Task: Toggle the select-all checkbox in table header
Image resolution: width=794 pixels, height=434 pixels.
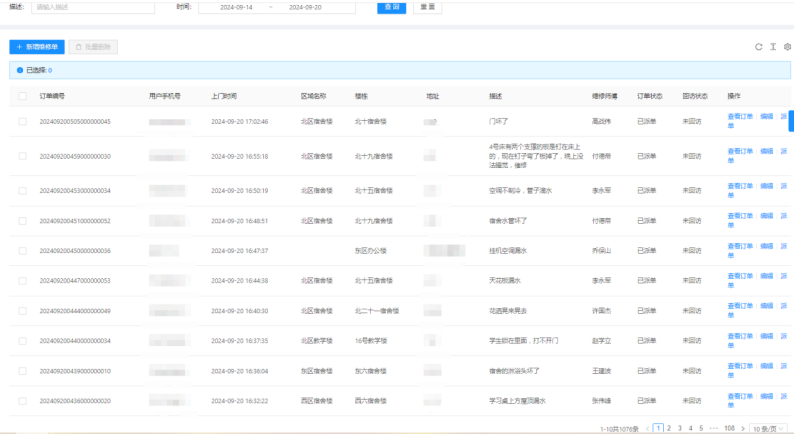Action: point(22,96)
